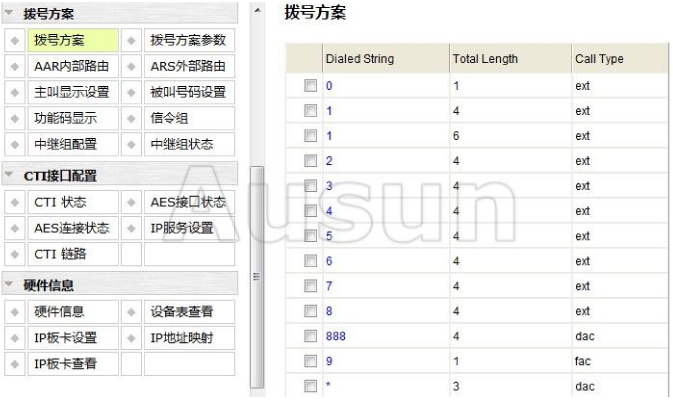Click the Total Length column header
Image resolution: width=673 pixels, height=403 pixels.
point(485,59)
